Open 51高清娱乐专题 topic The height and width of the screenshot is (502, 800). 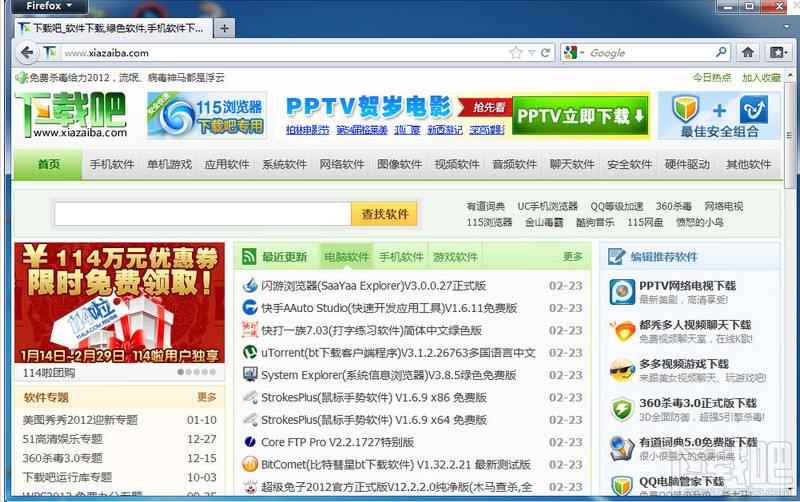click(x=62, y=439)
